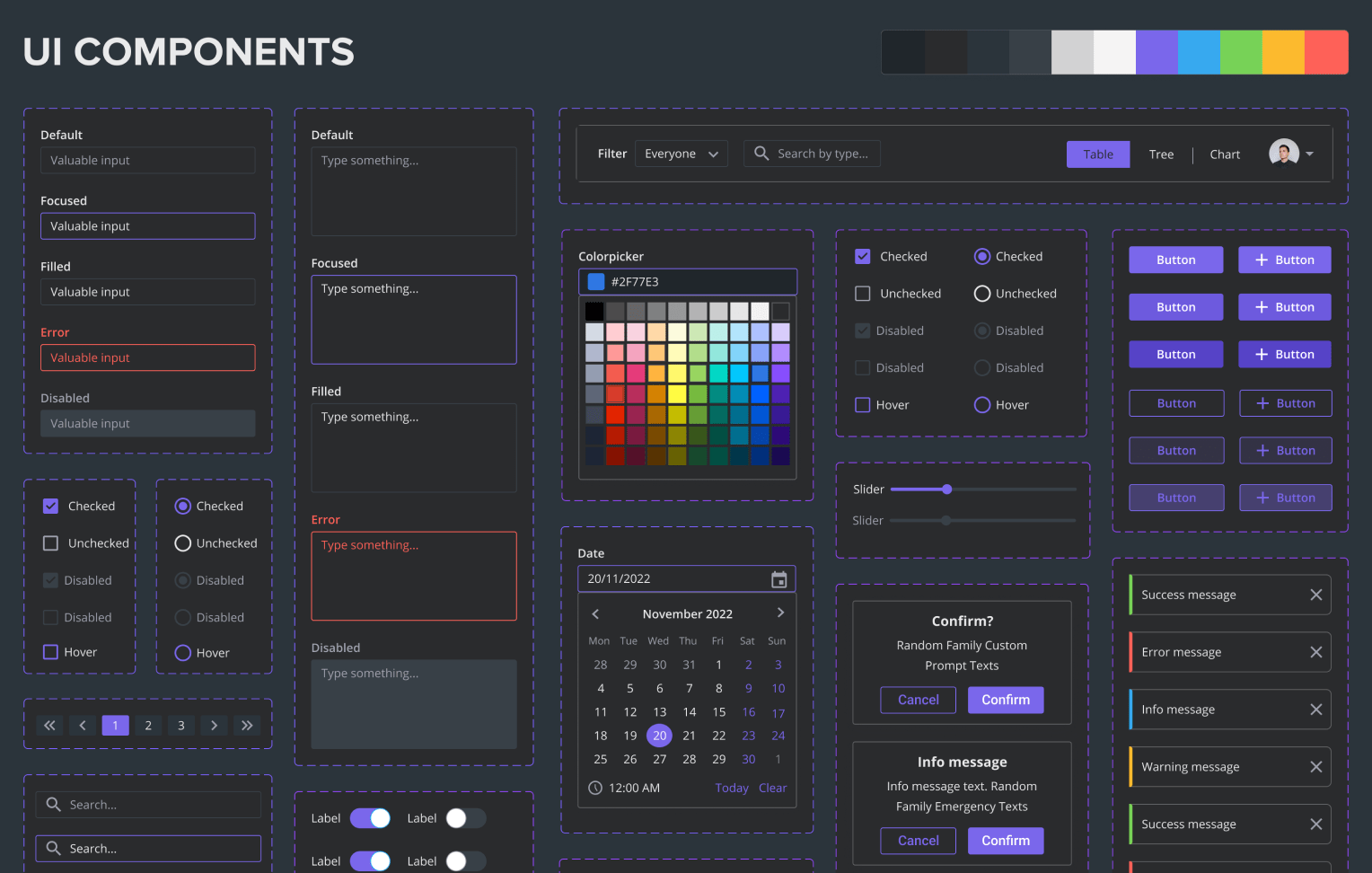
Task: Tick the Unchecked checkbox in the right panel
Action: pos(863,294)
